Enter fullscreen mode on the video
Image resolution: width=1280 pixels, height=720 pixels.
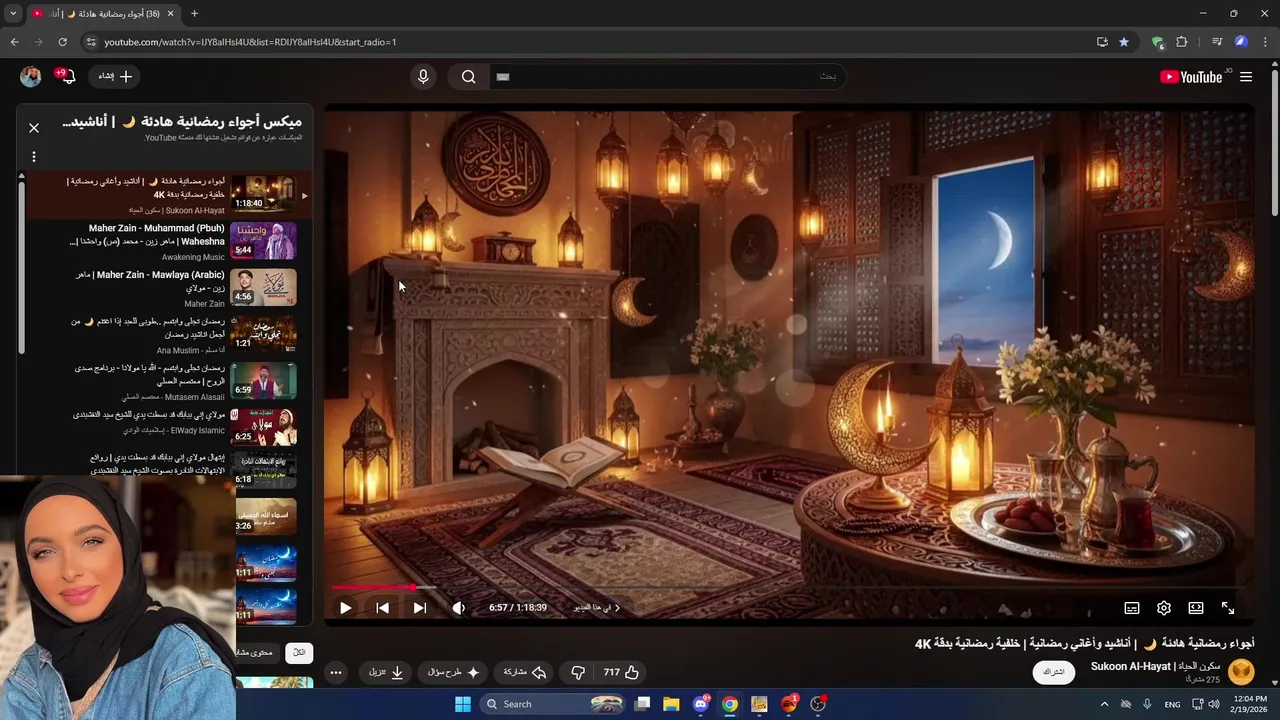tap(1228, 608)
